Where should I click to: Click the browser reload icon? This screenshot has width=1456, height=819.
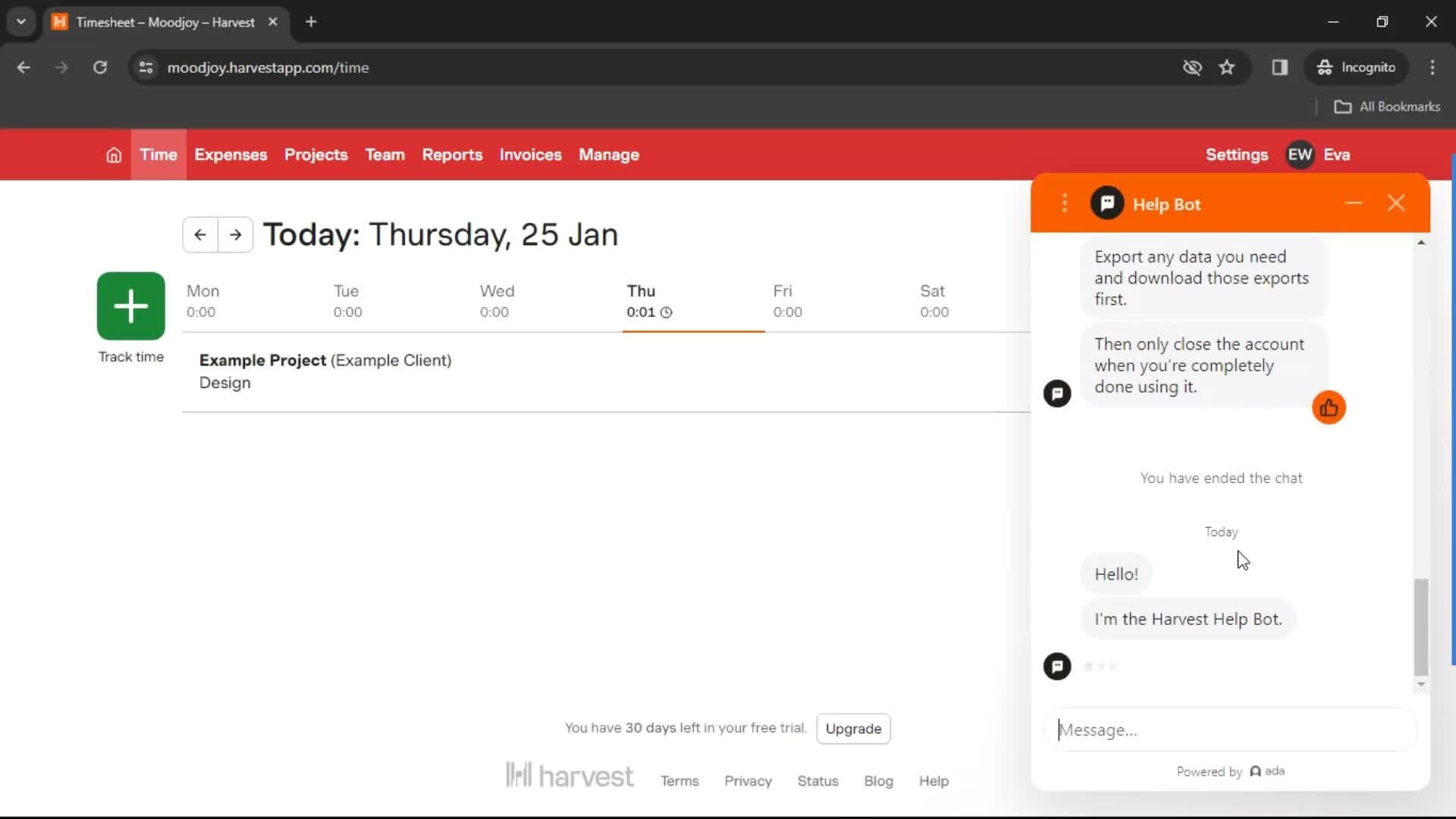tap(100, 67)
